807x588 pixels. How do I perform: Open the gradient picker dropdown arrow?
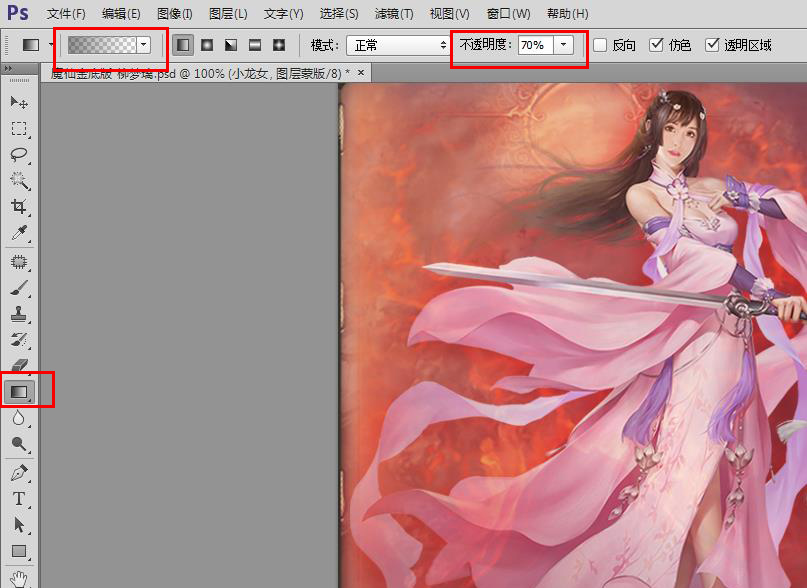[144, 45]
